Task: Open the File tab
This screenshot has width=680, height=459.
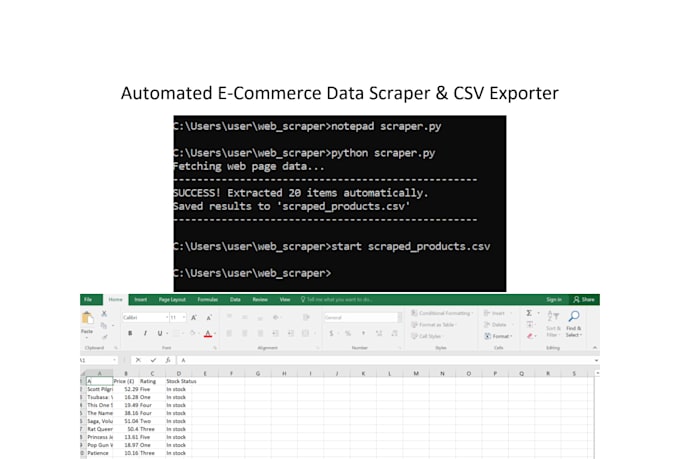Action: (x=88, y=300)
